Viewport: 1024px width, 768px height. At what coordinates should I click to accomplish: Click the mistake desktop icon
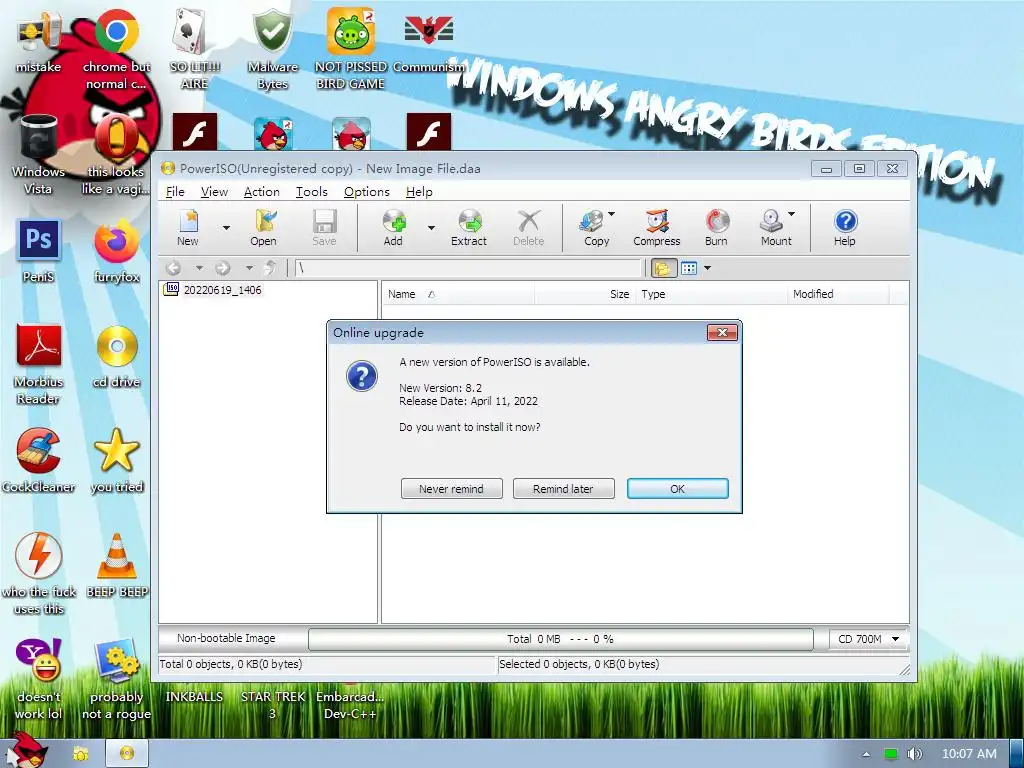pos(39,42)
